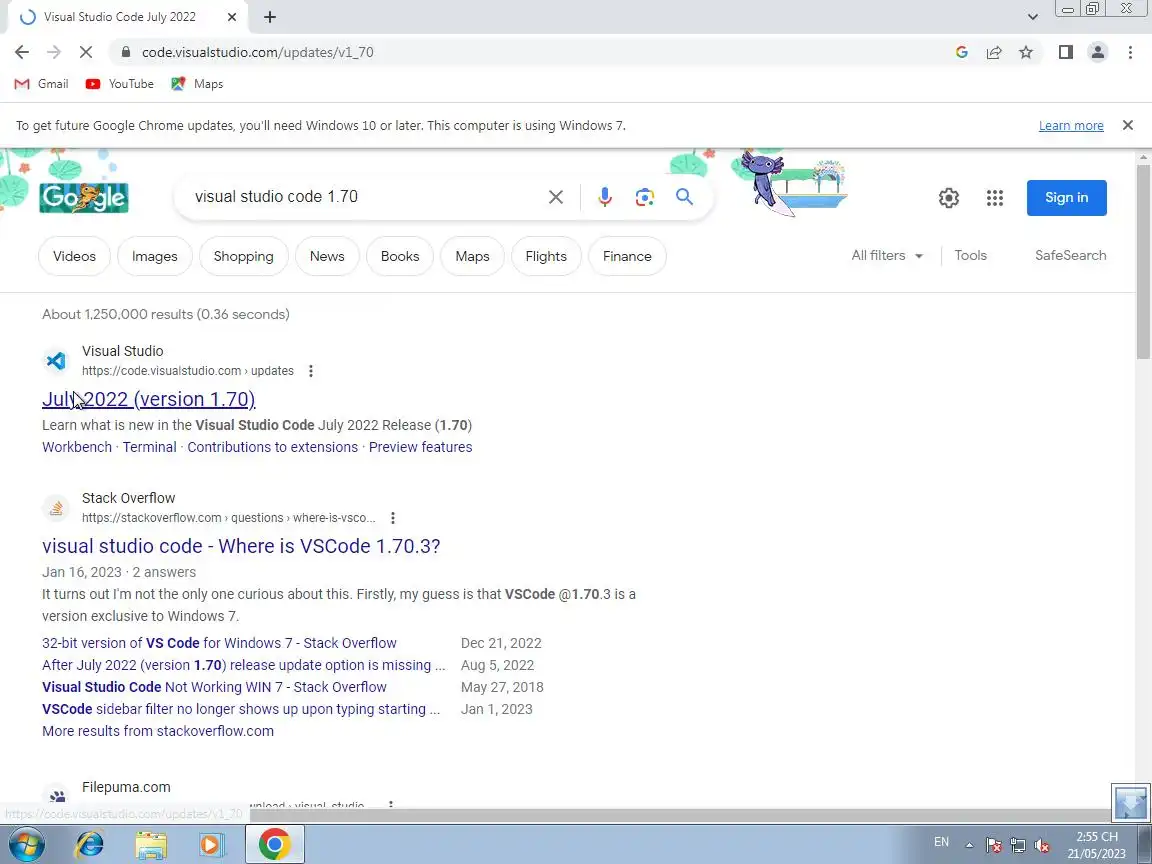Open SafeSearch settings
Screen dimensions: 1152x864
coord(1070,256)
